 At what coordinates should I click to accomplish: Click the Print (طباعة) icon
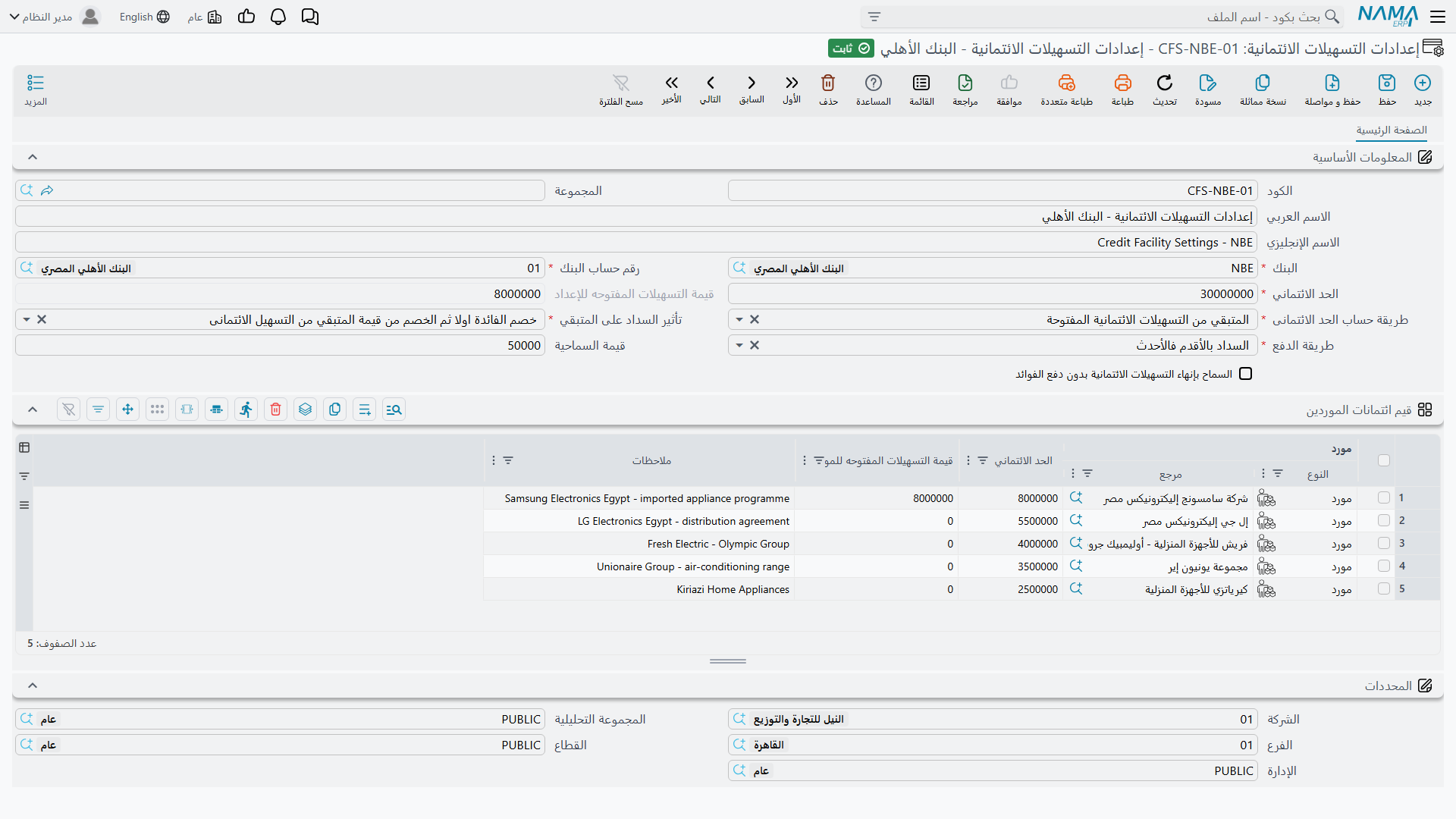(x=1122, y=89)
